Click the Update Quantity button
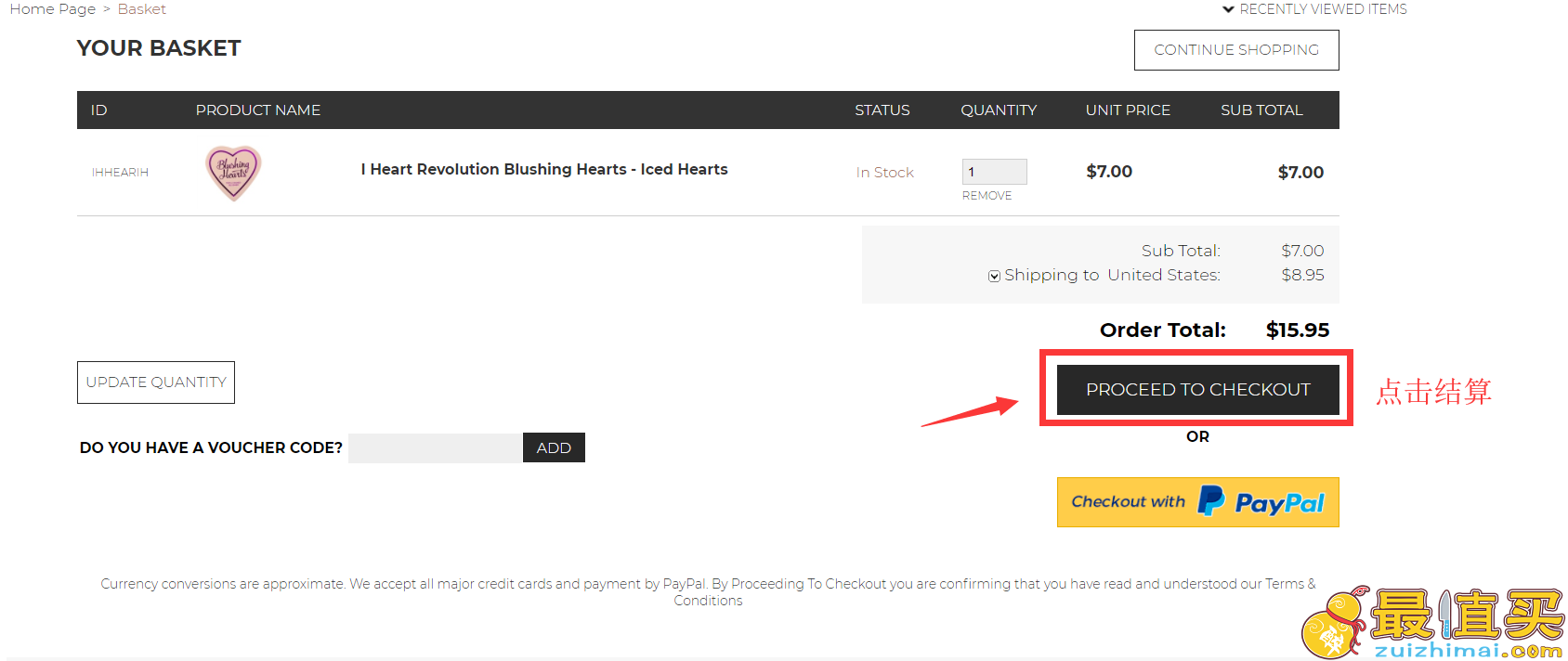The image size is (1568, 661). pos(156,382)
